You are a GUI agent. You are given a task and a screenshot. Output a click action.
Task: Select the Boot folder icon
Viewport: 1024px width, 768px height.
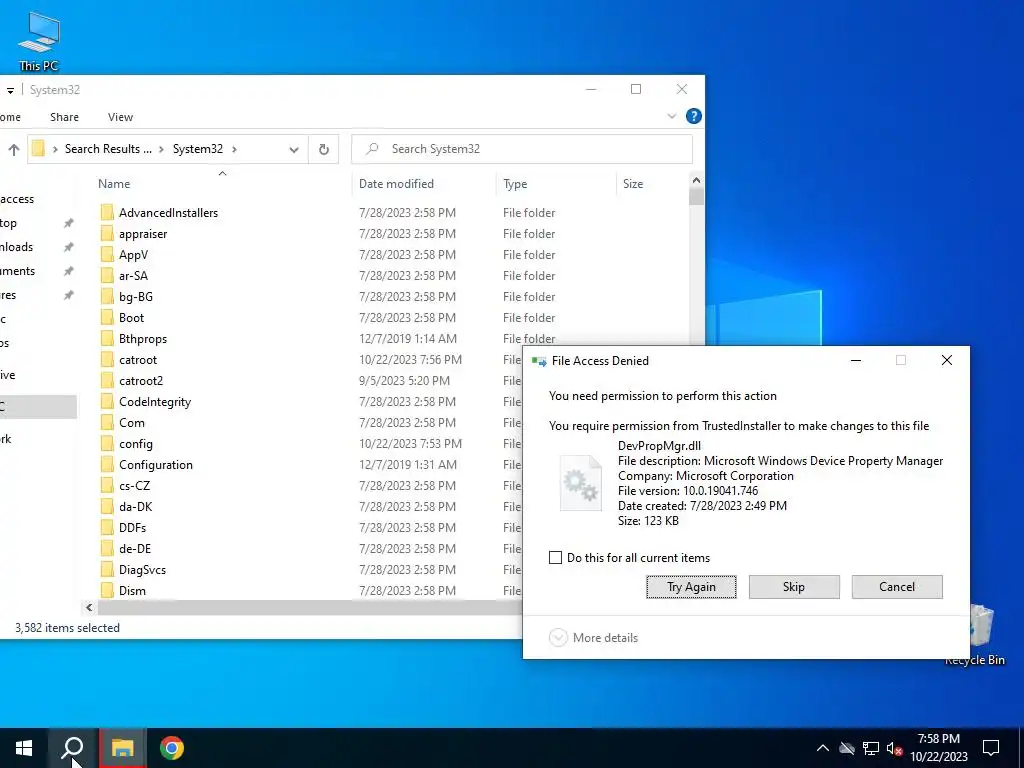(108, 318)
